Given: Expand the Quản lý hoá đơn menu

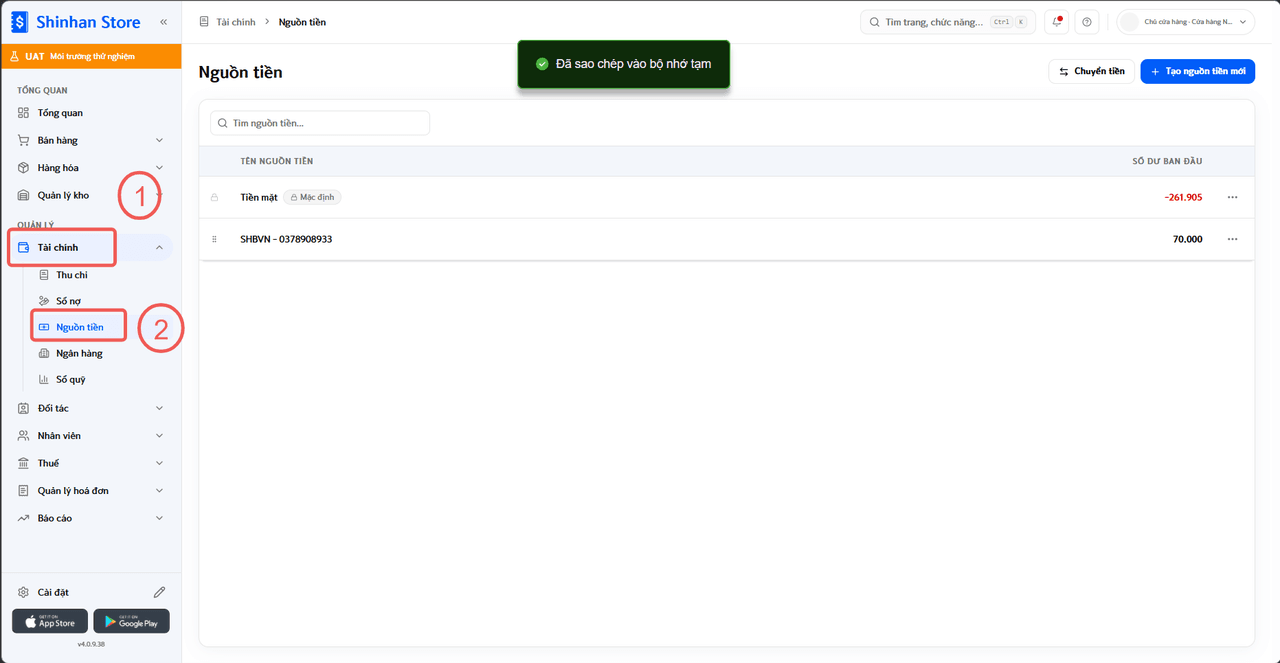Looking at the screenshot, I should [91, 491].
